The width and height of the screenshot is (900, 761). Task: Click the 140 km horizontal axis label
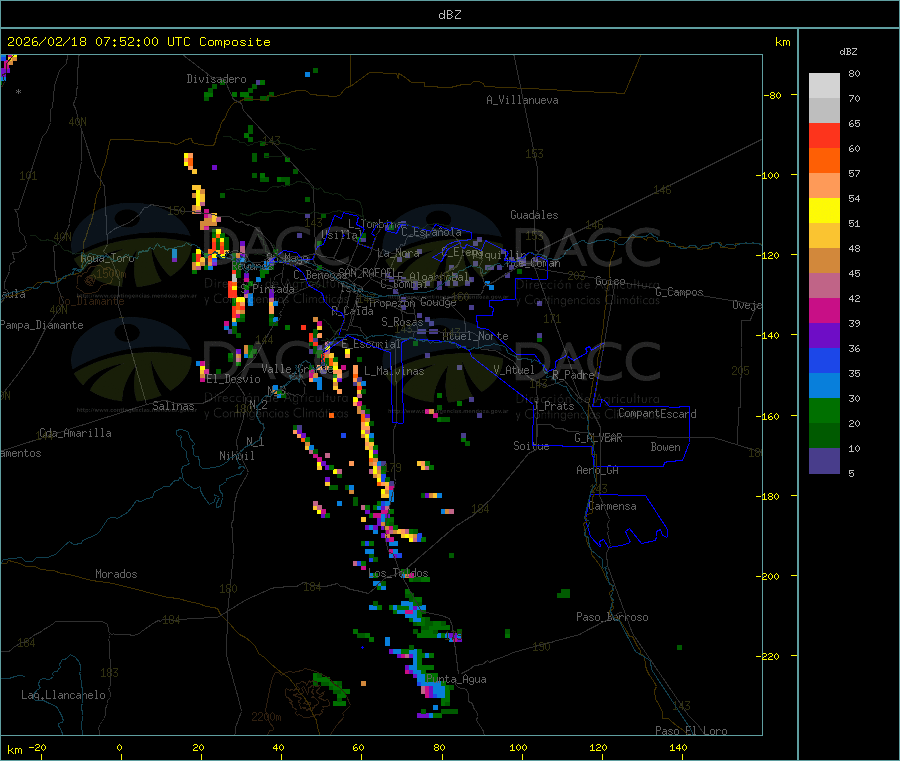tap(678, 747)
